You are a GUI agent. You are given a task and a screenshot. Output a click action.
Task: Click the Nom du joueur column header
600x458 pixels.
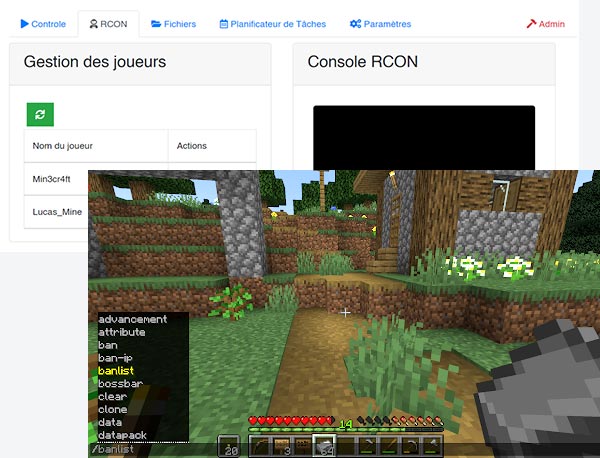[96, 146]
